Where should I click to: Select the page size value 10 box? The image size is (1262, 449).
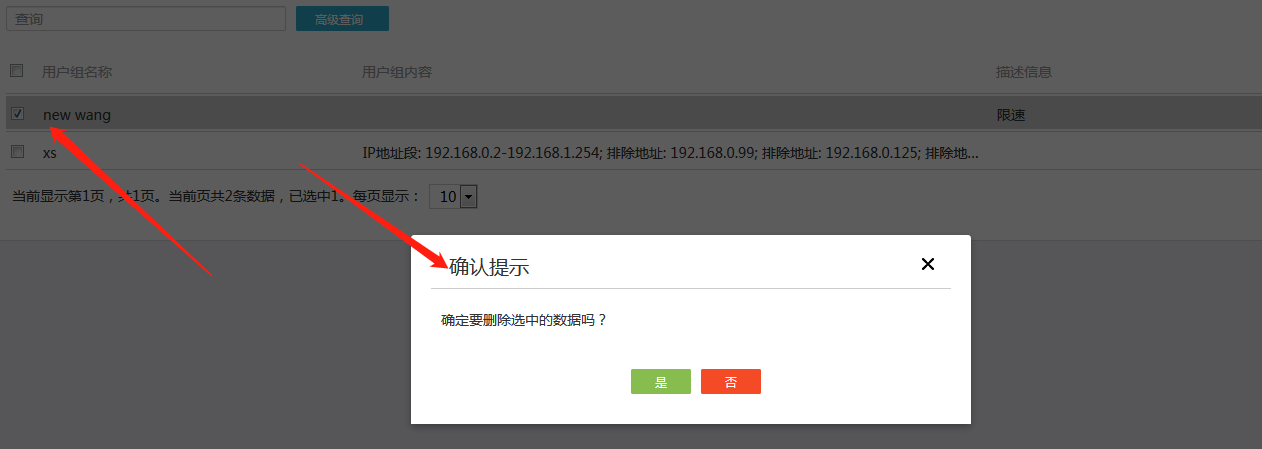pyautogui.click(x=453, y=197)
